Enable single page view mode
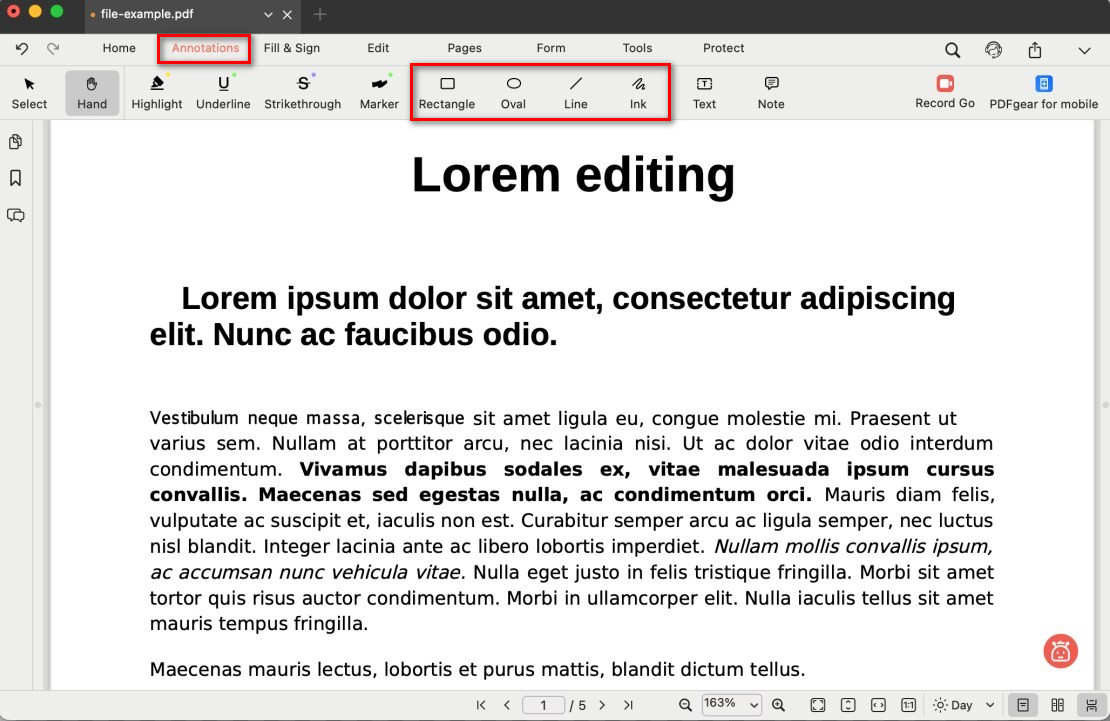Screen dimensions: 1110x721 (1023, 705)
